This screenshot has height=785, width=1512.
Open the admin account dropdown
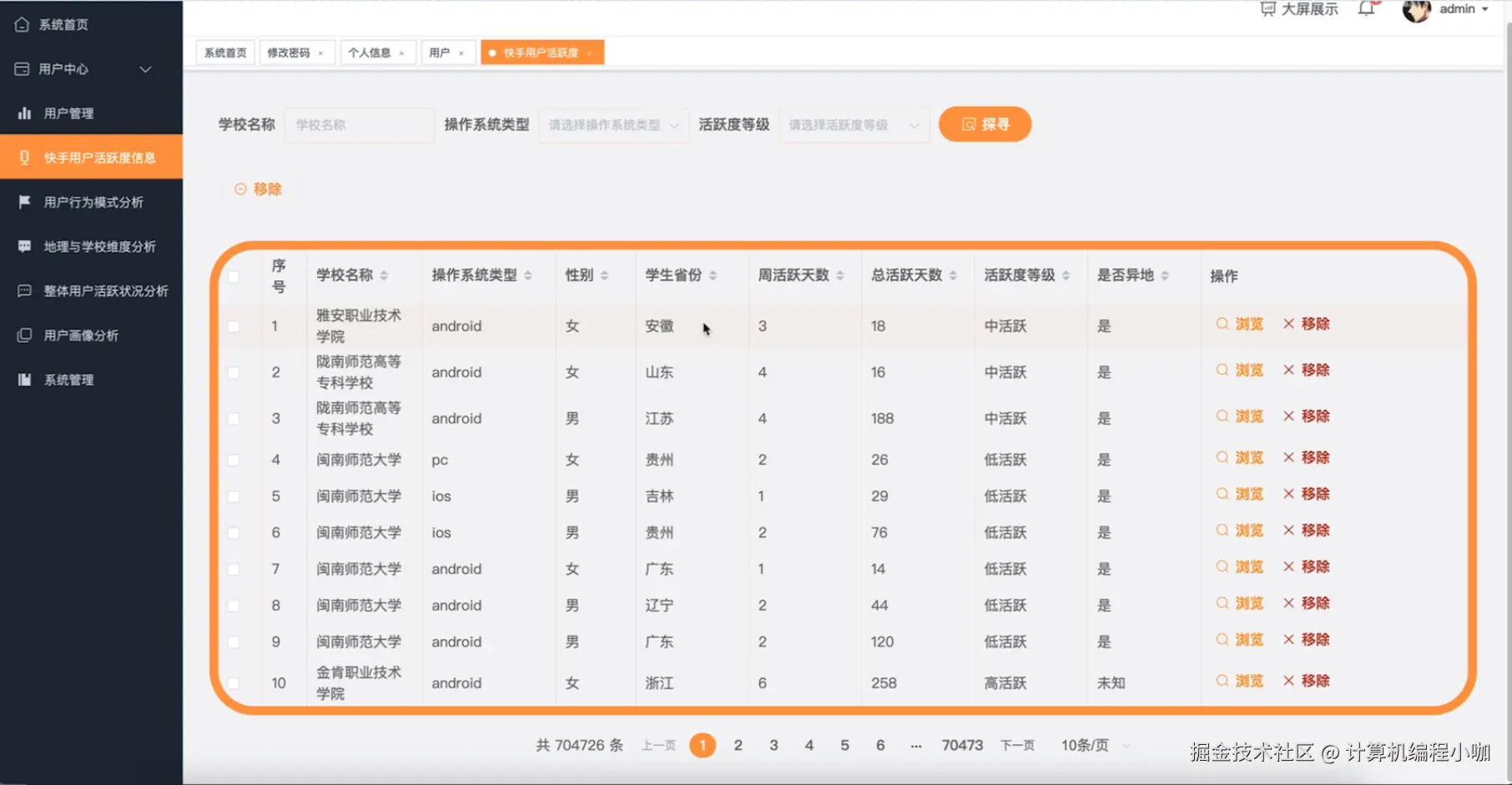pos(1464,9)
